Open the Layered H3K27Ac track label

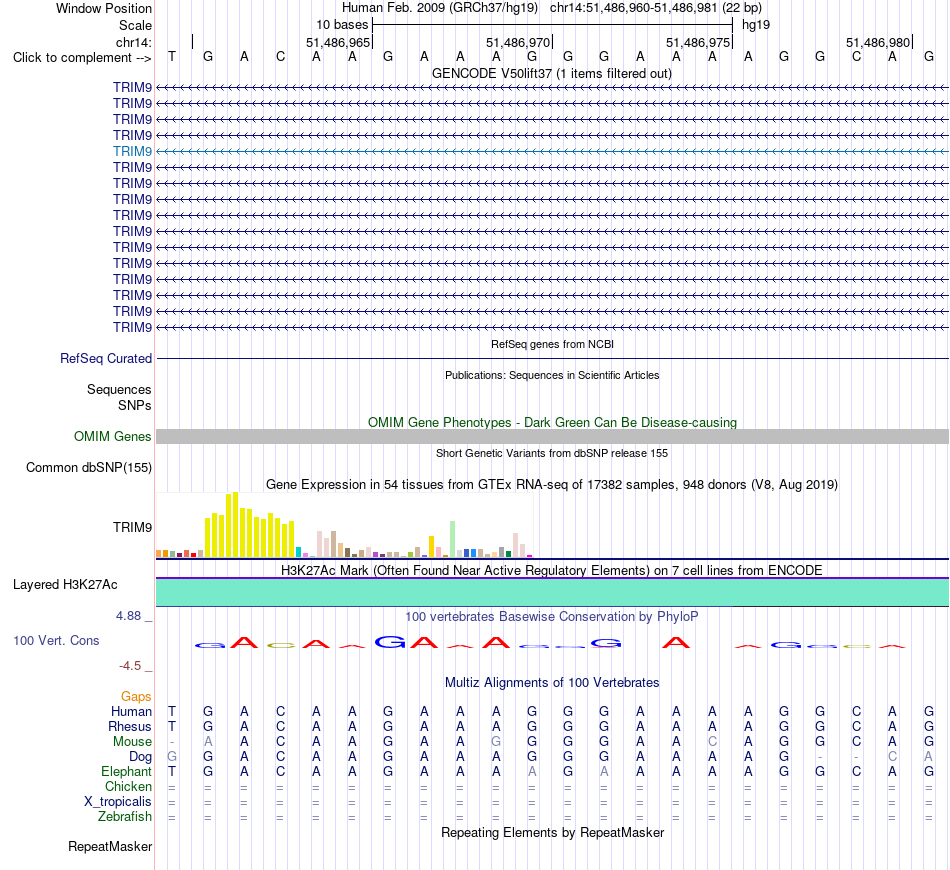[65, 585]
